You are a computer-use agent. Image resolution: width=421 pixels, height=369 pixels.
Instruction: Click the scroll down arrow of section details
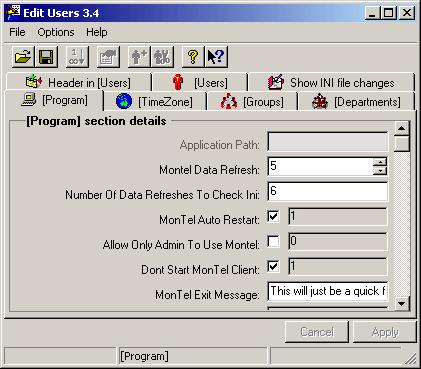pyautogui.click(x=402, y=303)
